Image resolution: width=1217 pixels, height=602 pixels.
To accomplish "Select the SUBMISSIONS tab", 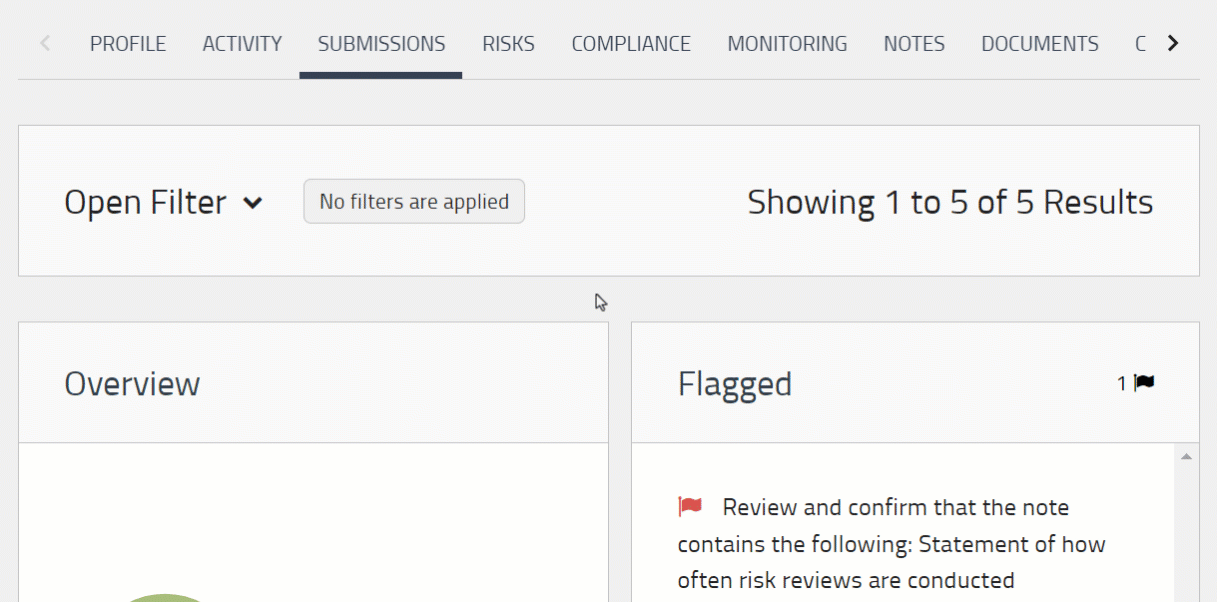I will [381, 43].
